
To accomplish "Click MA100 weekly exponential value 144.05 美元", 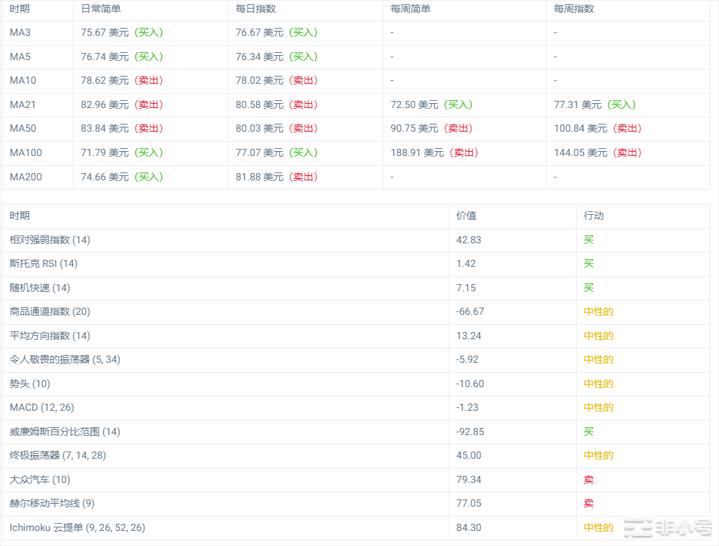I will click(x=581, y=153).
